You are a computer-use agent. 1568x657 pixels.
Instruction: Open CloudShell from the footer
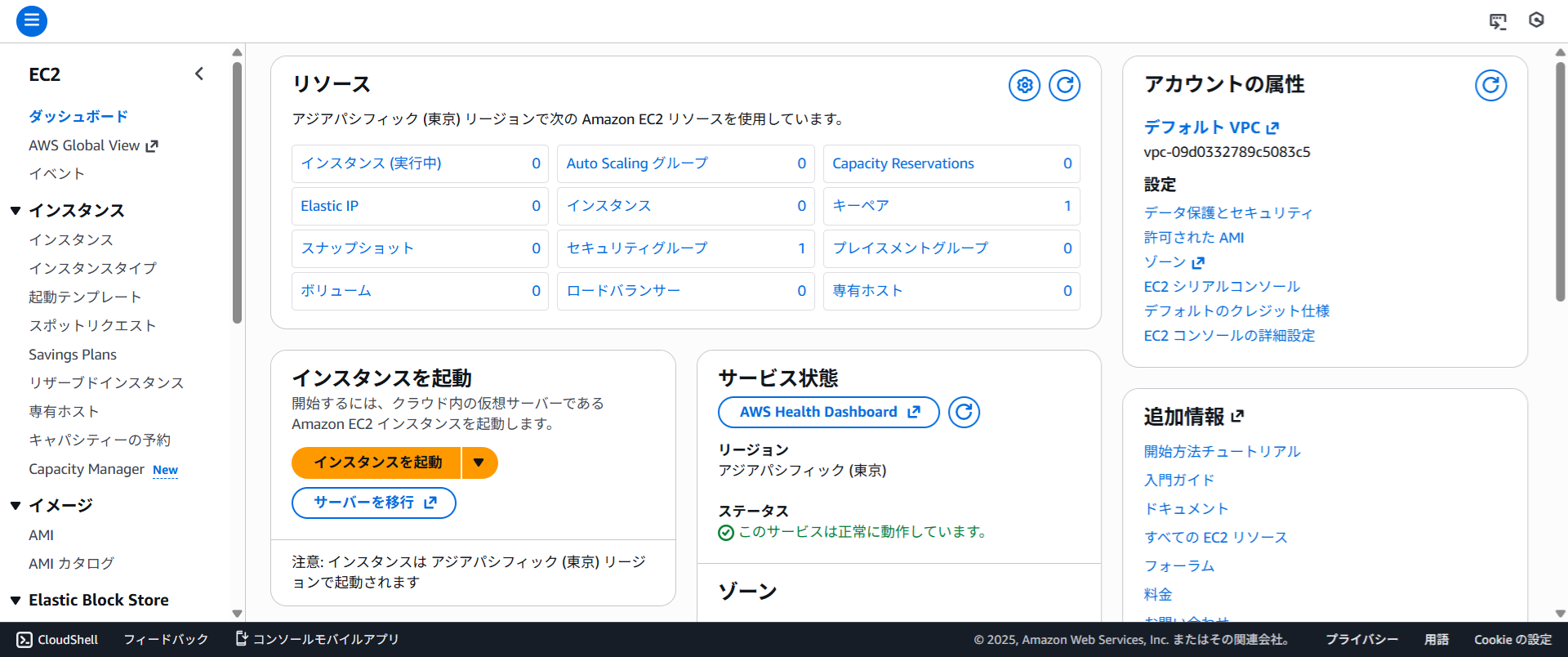pos(57,639)
